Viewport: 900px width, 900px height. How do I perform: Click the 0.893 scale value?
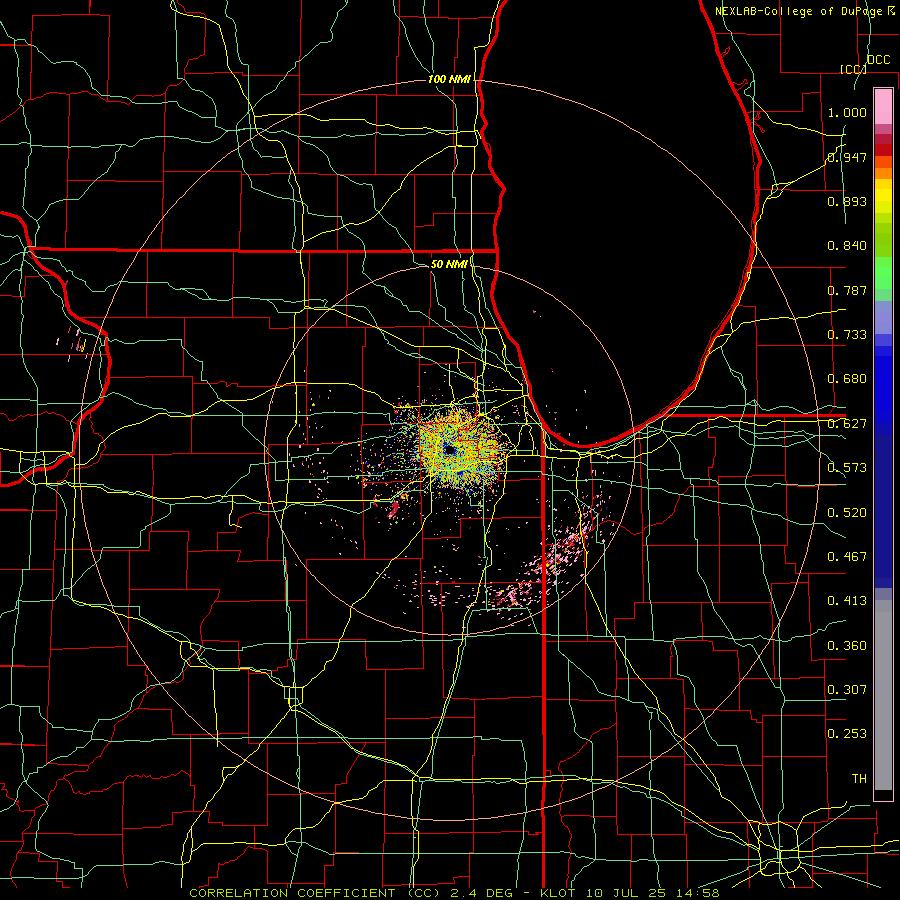point(847,201)
